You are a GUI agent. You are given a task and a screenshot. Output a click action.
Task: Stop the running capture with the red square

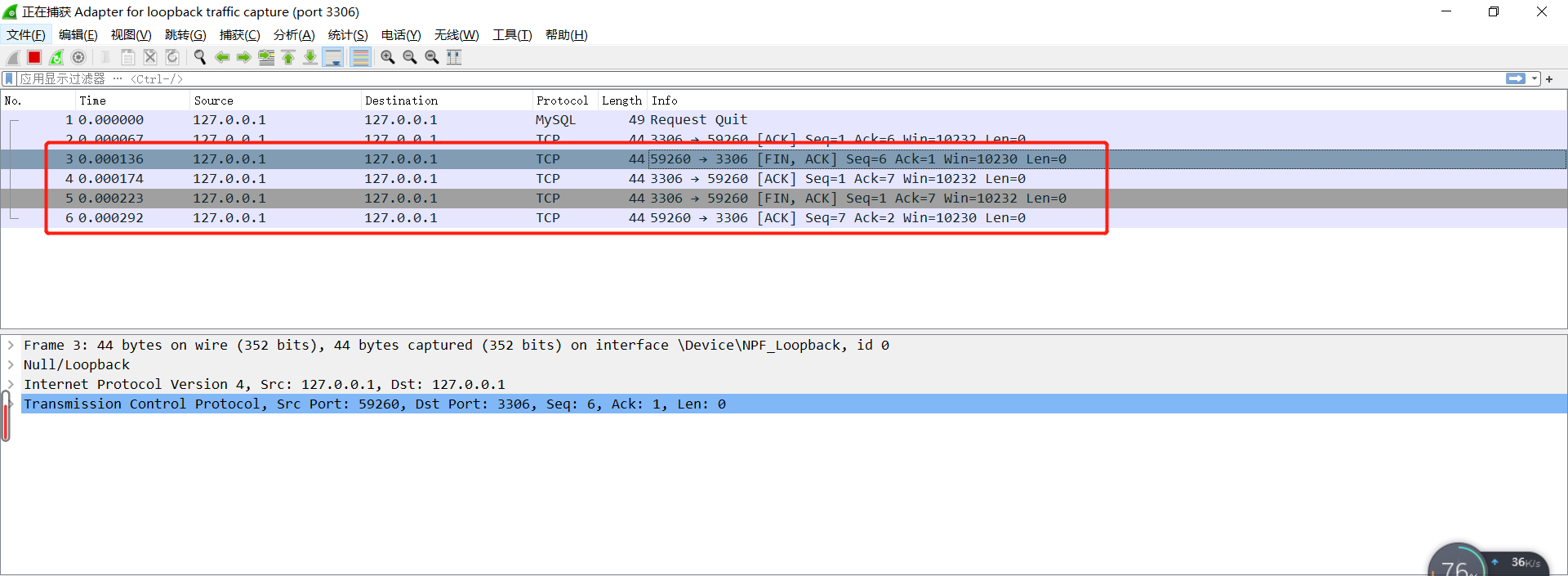coord(34,57)
